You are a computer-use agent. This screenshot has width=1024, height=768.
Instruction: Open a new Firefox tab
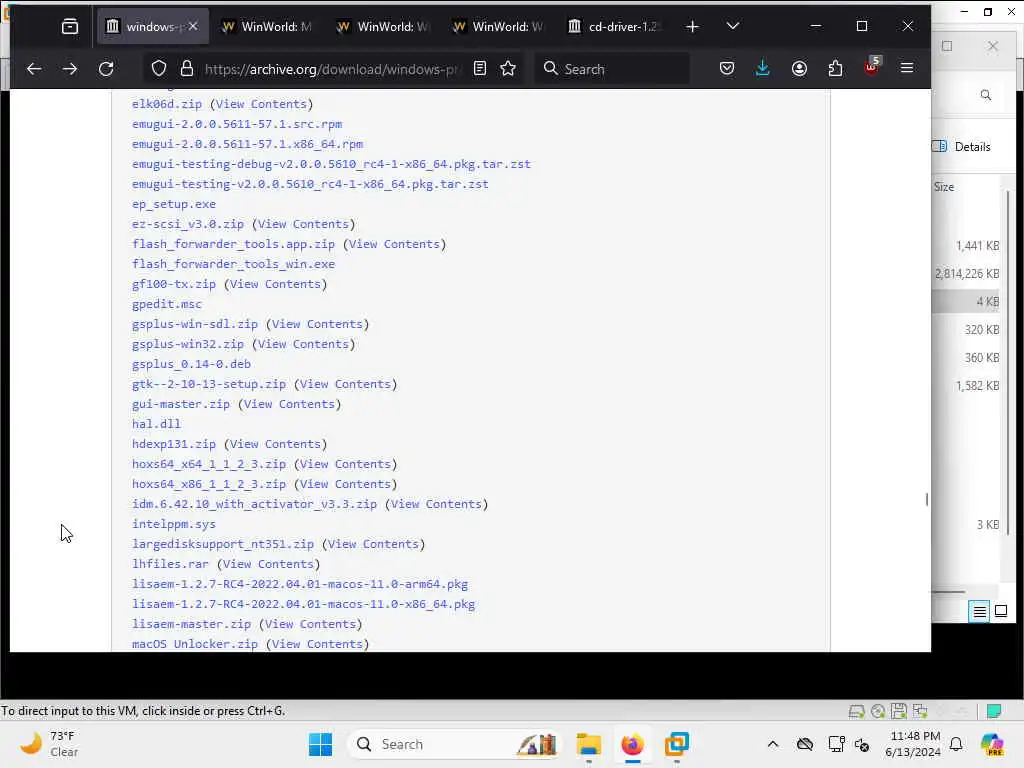[x=692, y=26]
